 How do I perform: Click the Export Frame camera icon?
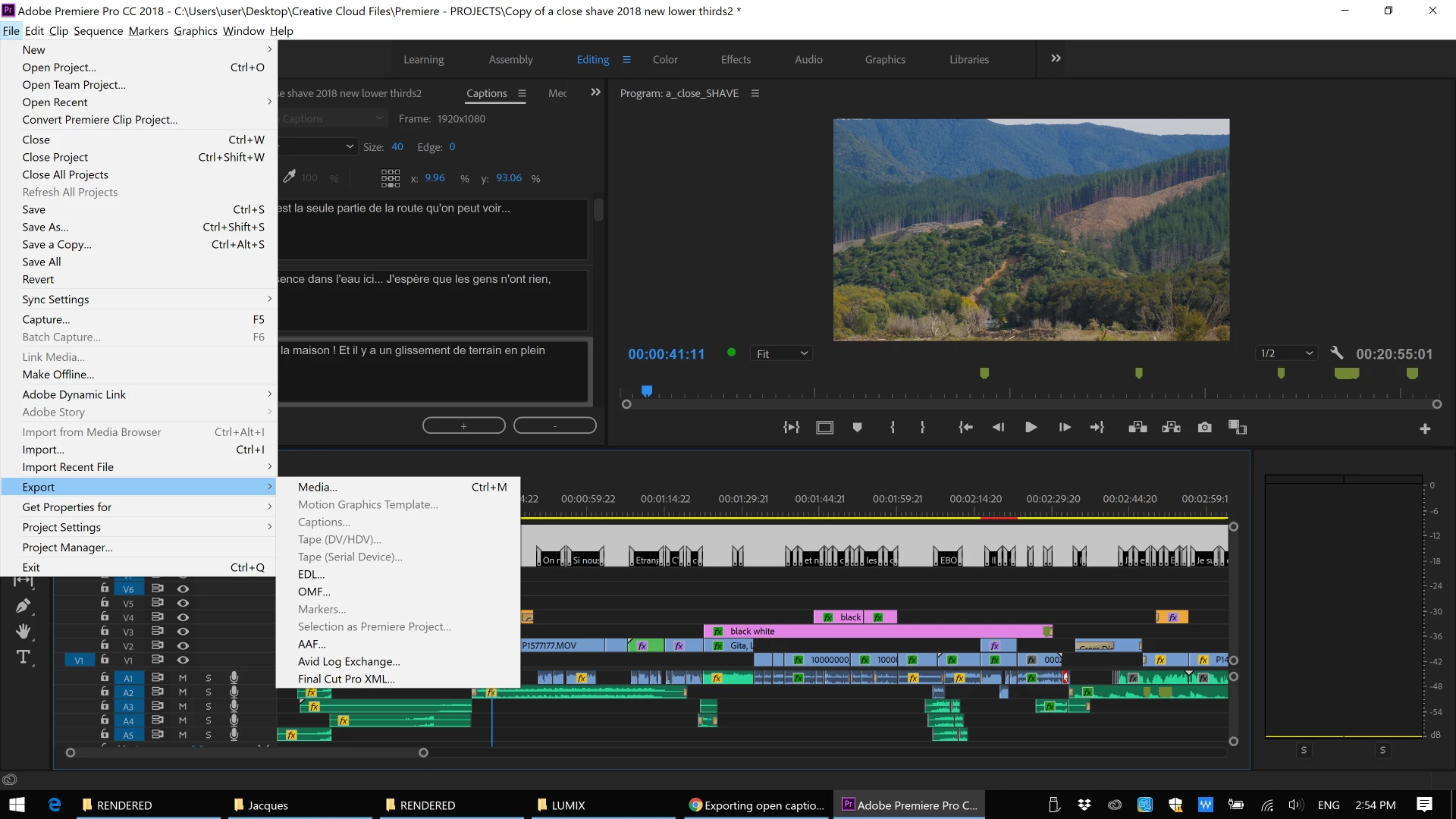pyautogui.click(x=1204, y=428)
